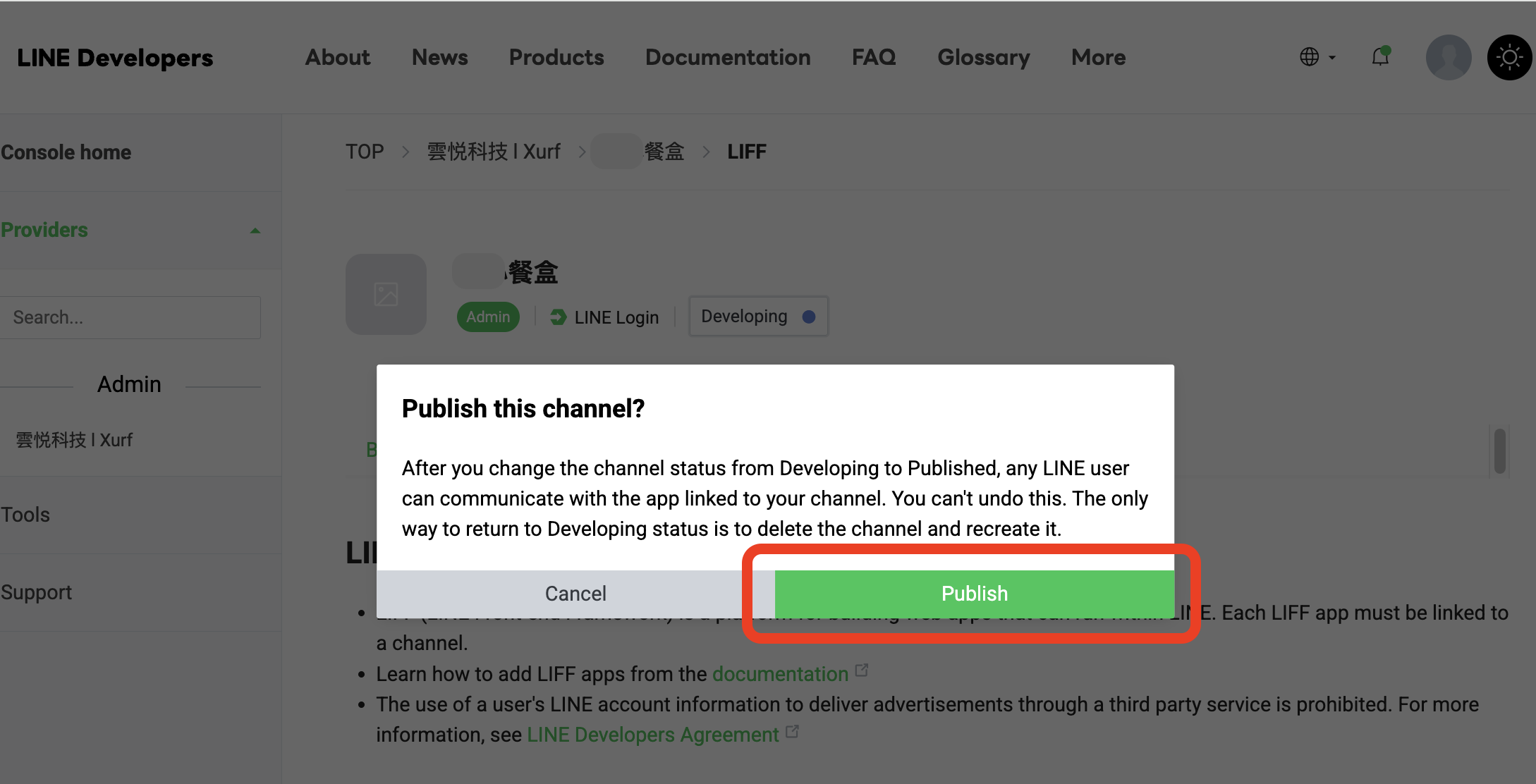Viewport: 1536px width, 784px height.
Task: Open the Glossary page
Action: pos(984,57)
